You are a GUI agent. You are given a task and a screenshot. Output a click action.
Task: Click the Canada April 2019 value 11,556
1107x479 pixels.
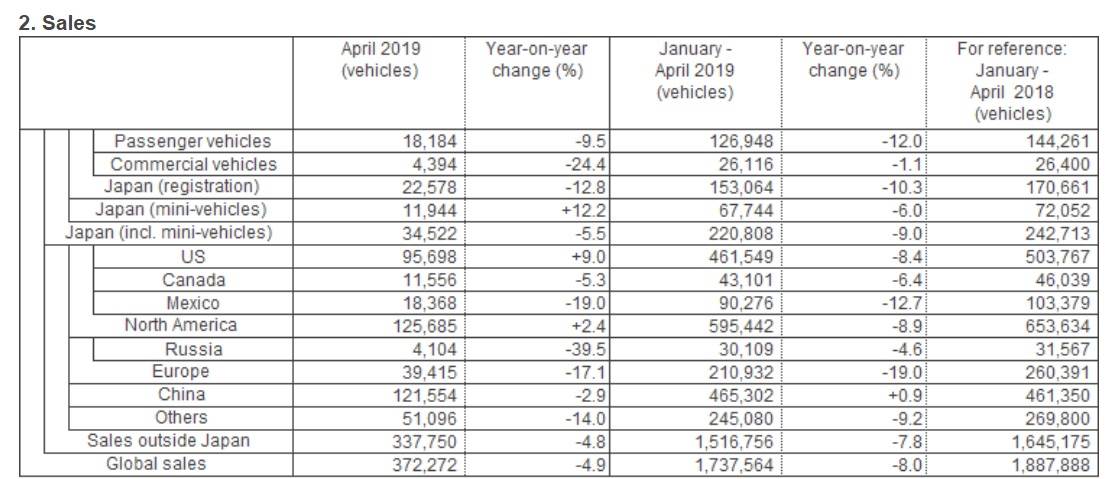(x=429, y=279)
